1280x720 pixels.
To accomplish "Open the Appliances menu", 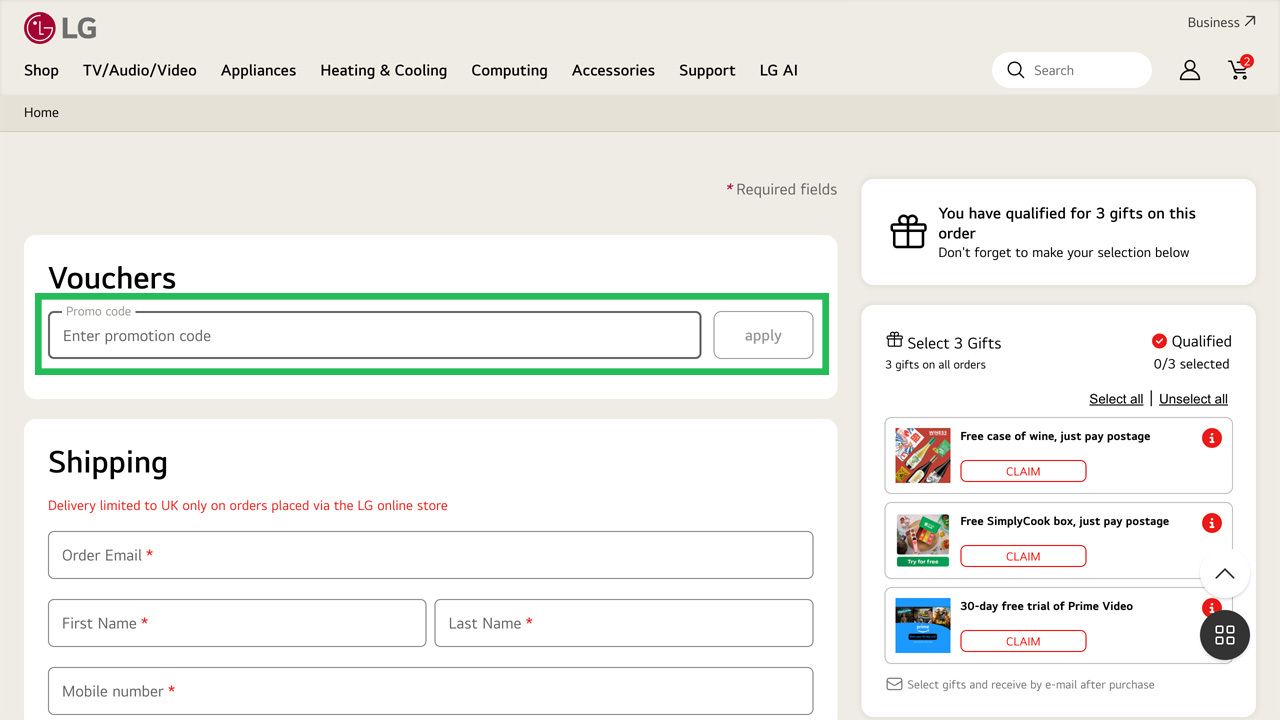I will point(258,70).
